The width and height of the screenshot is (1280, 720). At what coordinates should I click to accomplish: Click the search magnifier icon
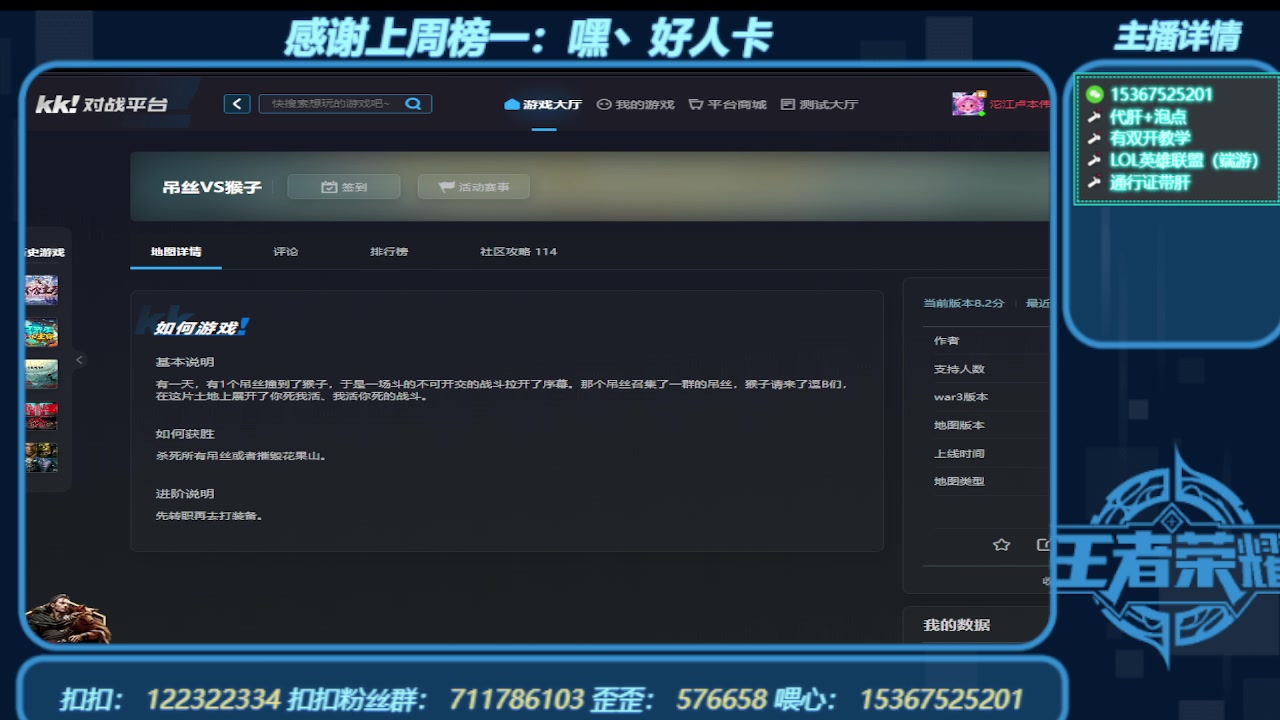(x=413, y=103)
